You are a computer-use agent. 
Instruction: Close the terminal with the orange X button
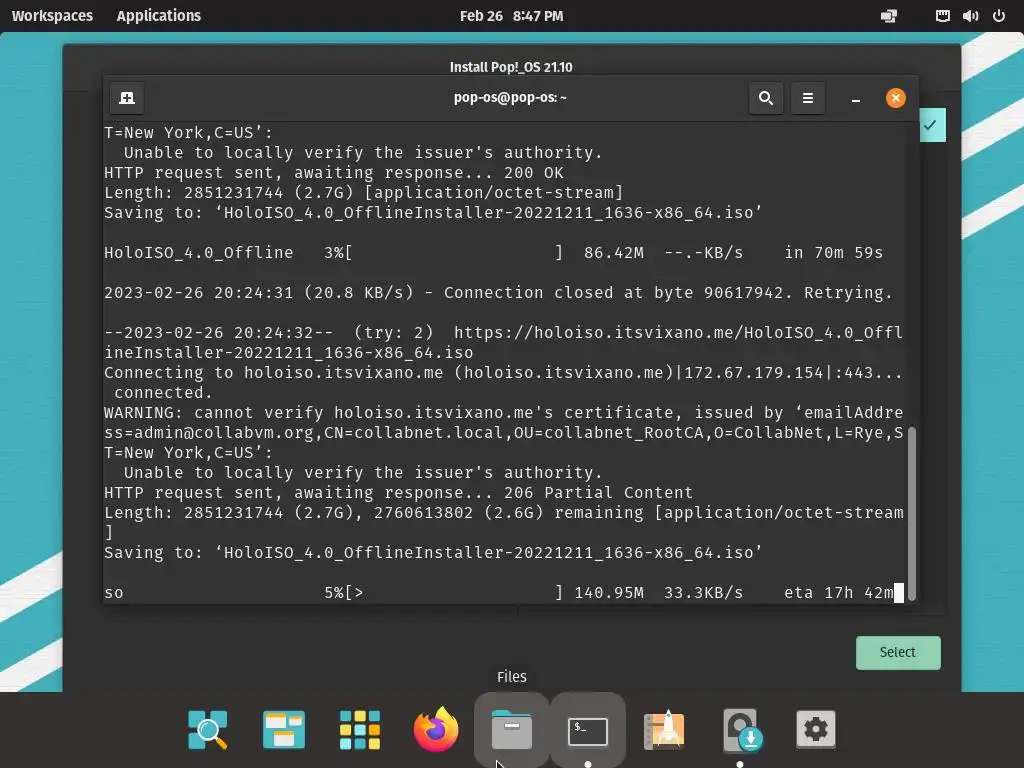(895, 98)
